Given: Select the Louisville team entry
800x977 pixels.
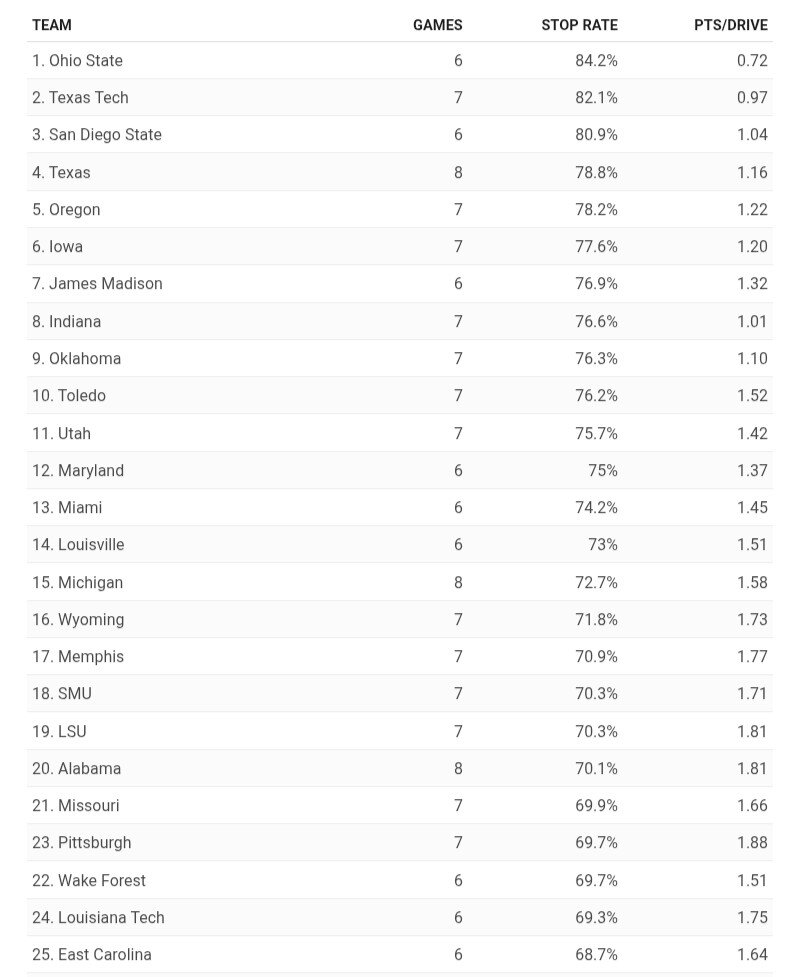Looking at the screenshot, I should point(79,545).
